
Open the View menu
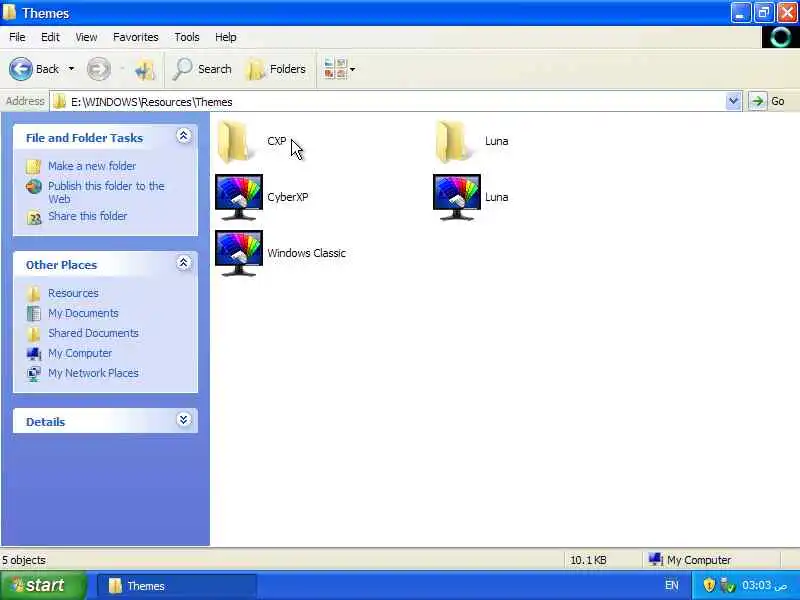(x=86, y=37)
